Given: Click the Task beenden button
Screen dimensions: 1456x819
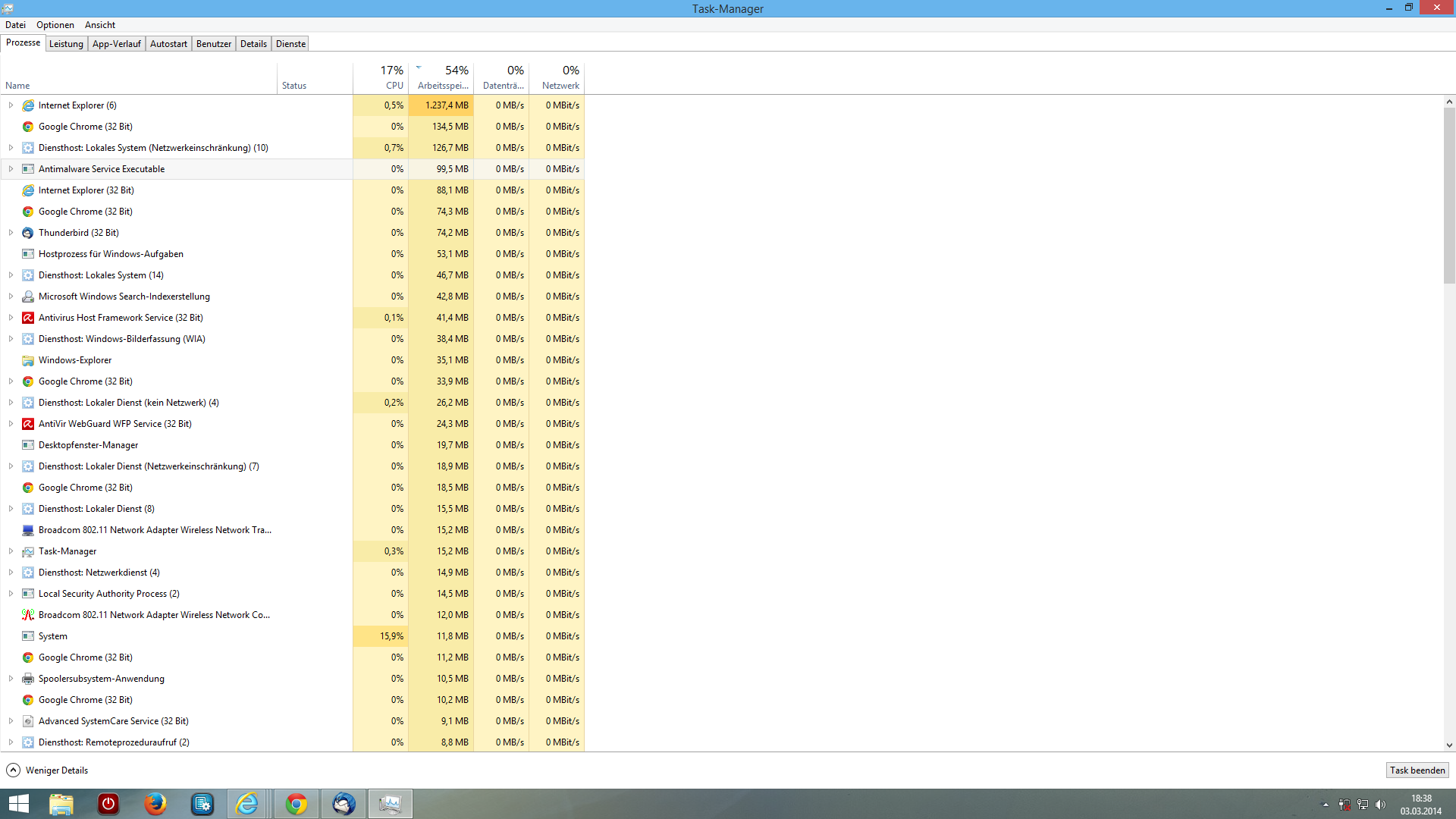Looking at the screenshot, I should click(x=1417, y=770).
